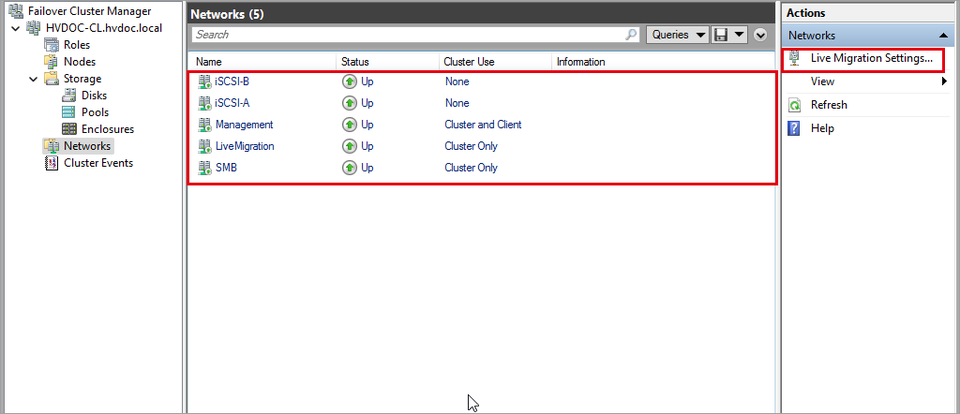Click the Failover Cluster Manager root icon

(x=17, y=11)
